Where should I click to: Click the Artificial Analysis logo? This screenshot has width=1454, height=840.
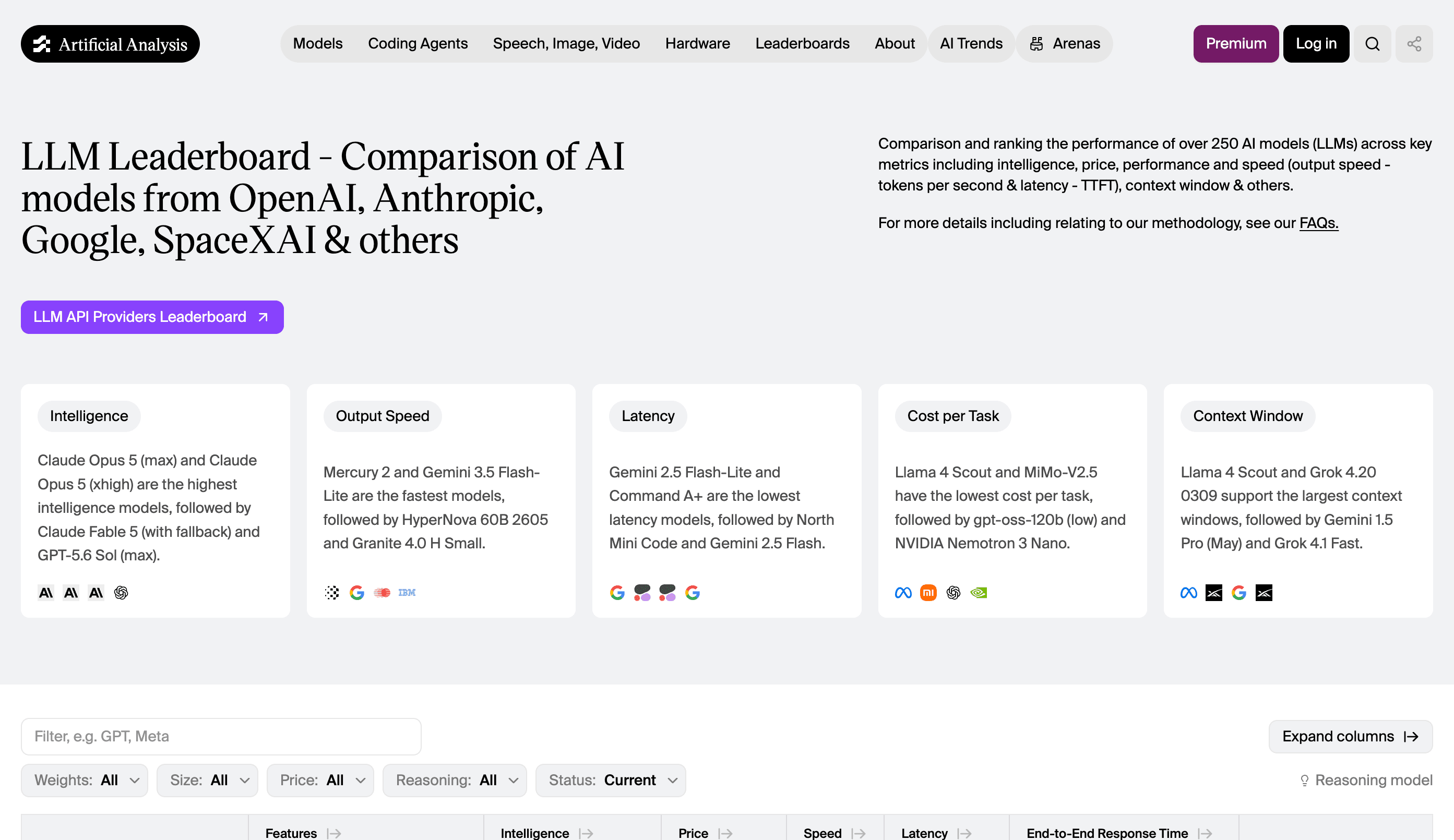[x=110, y=44]
